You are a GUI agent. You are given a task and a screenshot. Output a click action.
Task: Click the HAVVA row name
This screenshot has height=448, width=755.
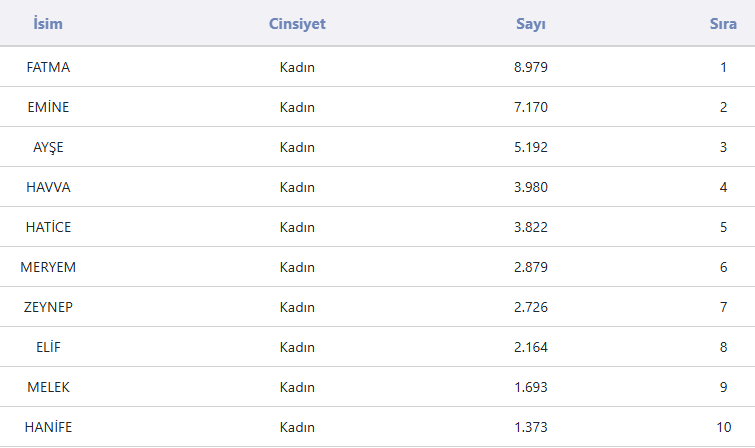(x=48, y=187)
